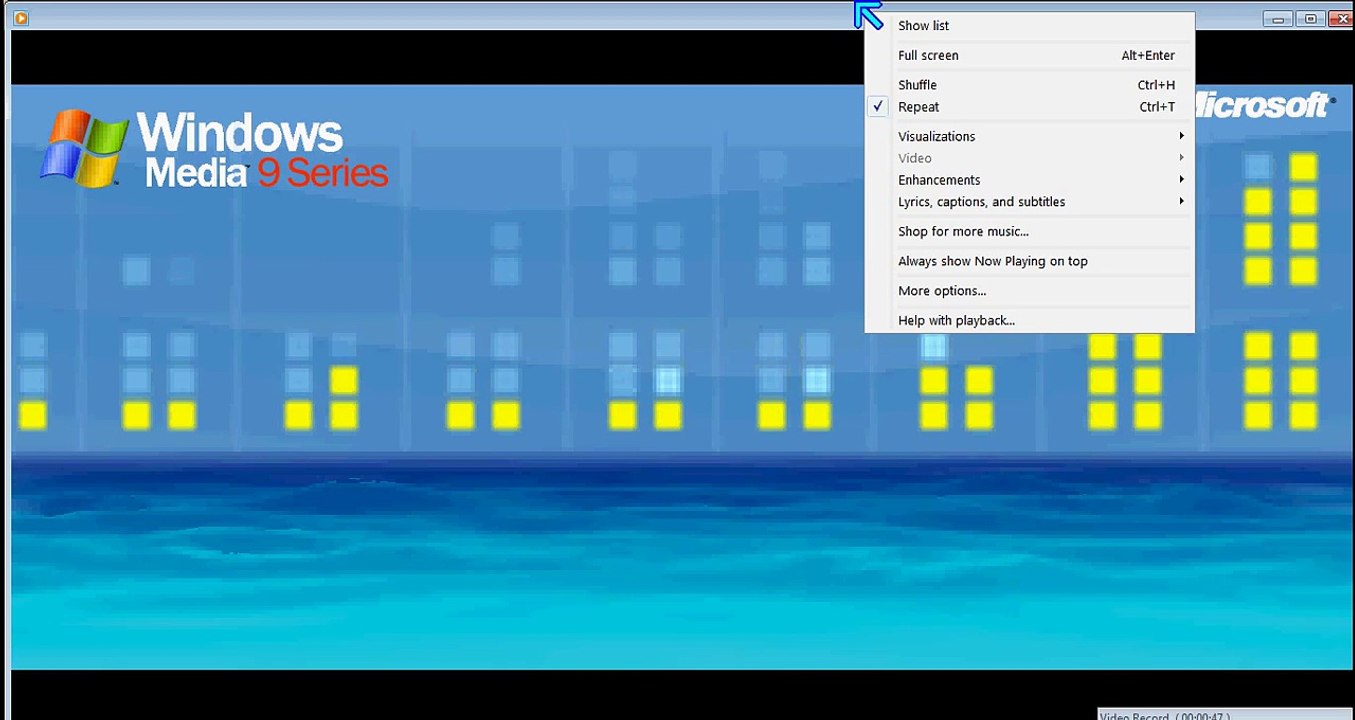This screenshot has height=720, width=1355.
Task: Uncheck the Repeat option
Action: click(x=1030, y=107)
